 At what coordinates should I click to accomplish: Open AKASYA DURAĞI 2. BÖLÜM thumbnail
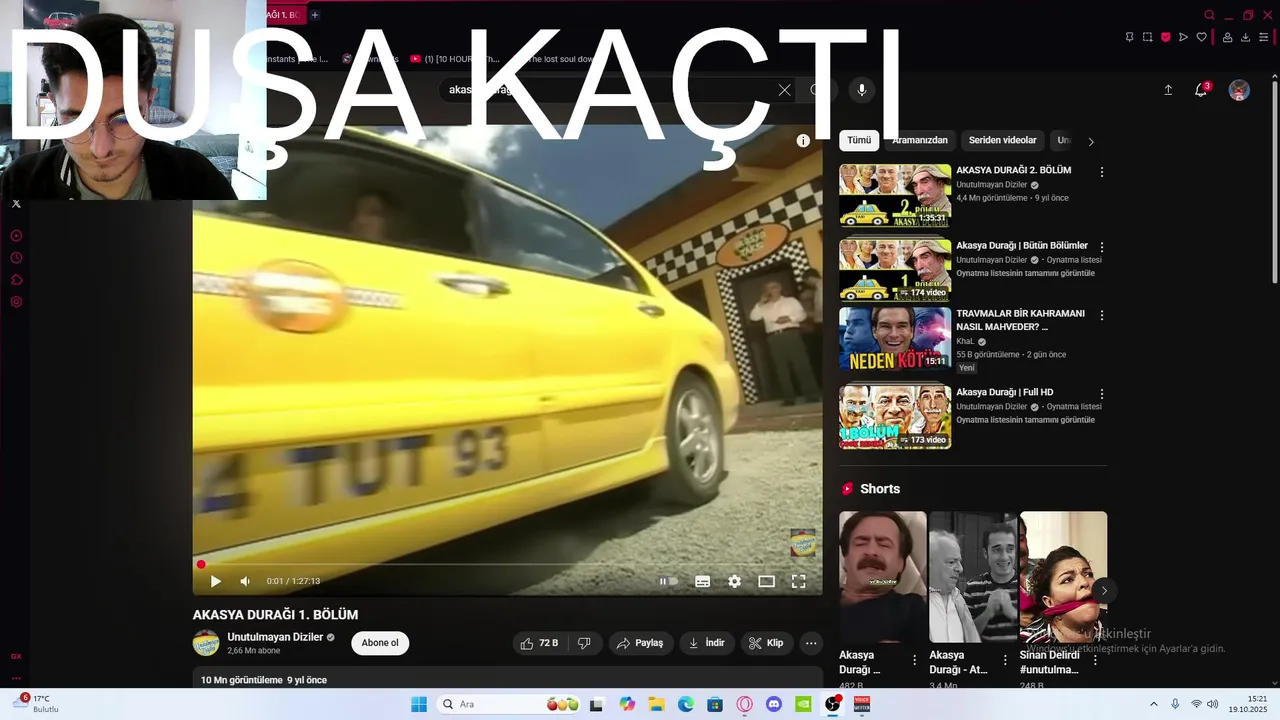point(895,195)
